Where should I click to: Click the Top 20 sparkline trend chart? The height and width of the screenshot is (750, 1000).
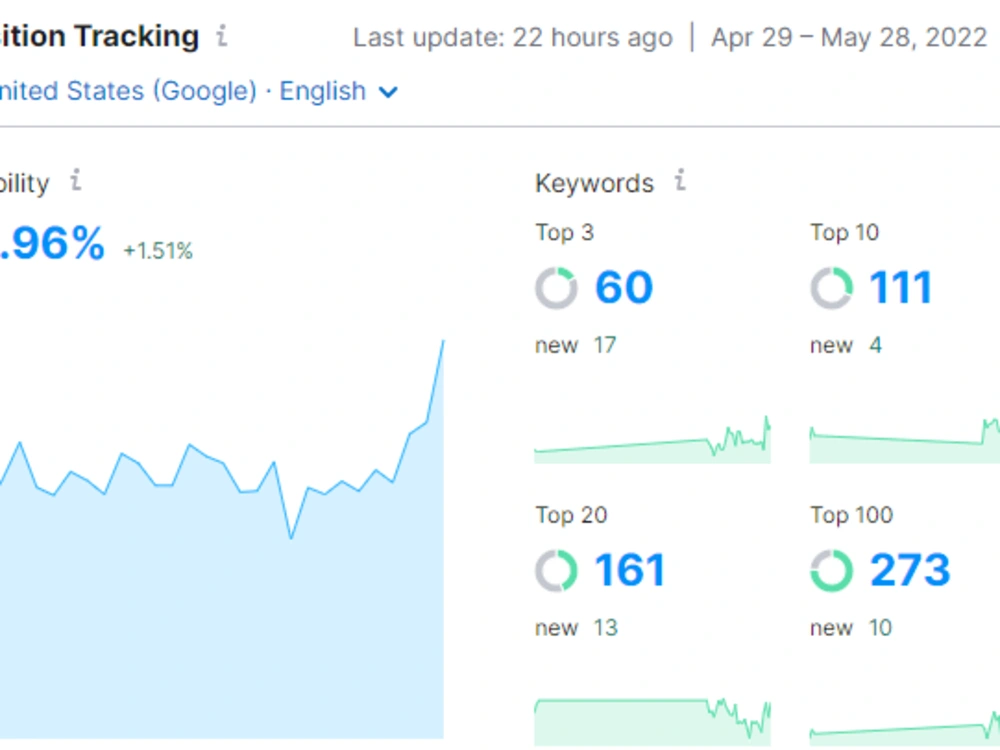tap(652, 722)
